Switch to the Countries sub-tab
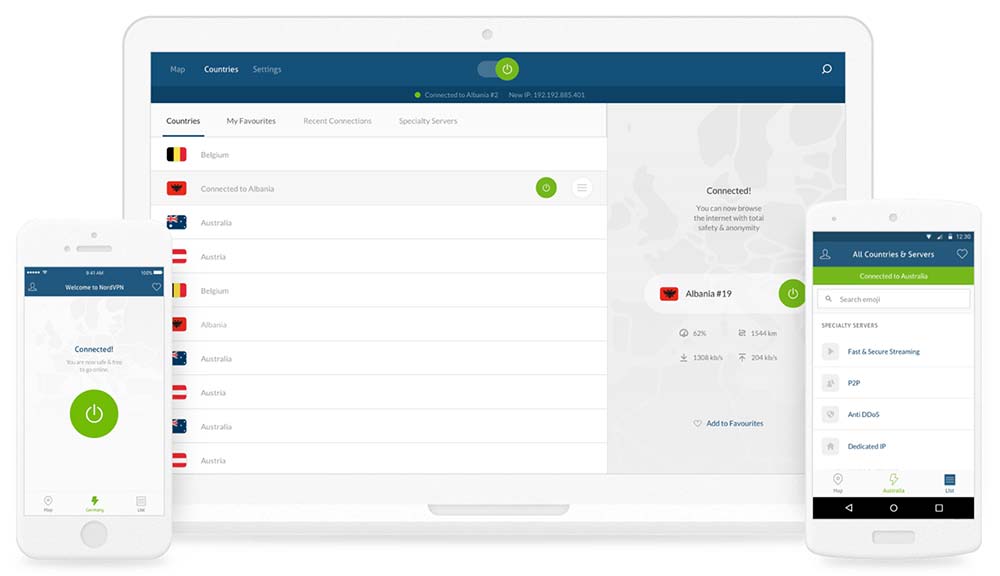 pyautogui.click(x=183, y=121)
